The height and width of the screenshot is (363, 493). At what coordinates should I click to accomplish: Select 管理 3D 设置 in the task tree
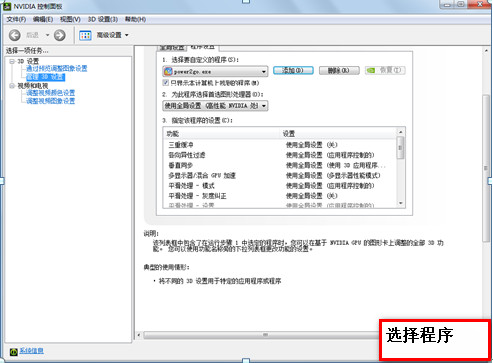pyautogui.click(x=45, y=77)
